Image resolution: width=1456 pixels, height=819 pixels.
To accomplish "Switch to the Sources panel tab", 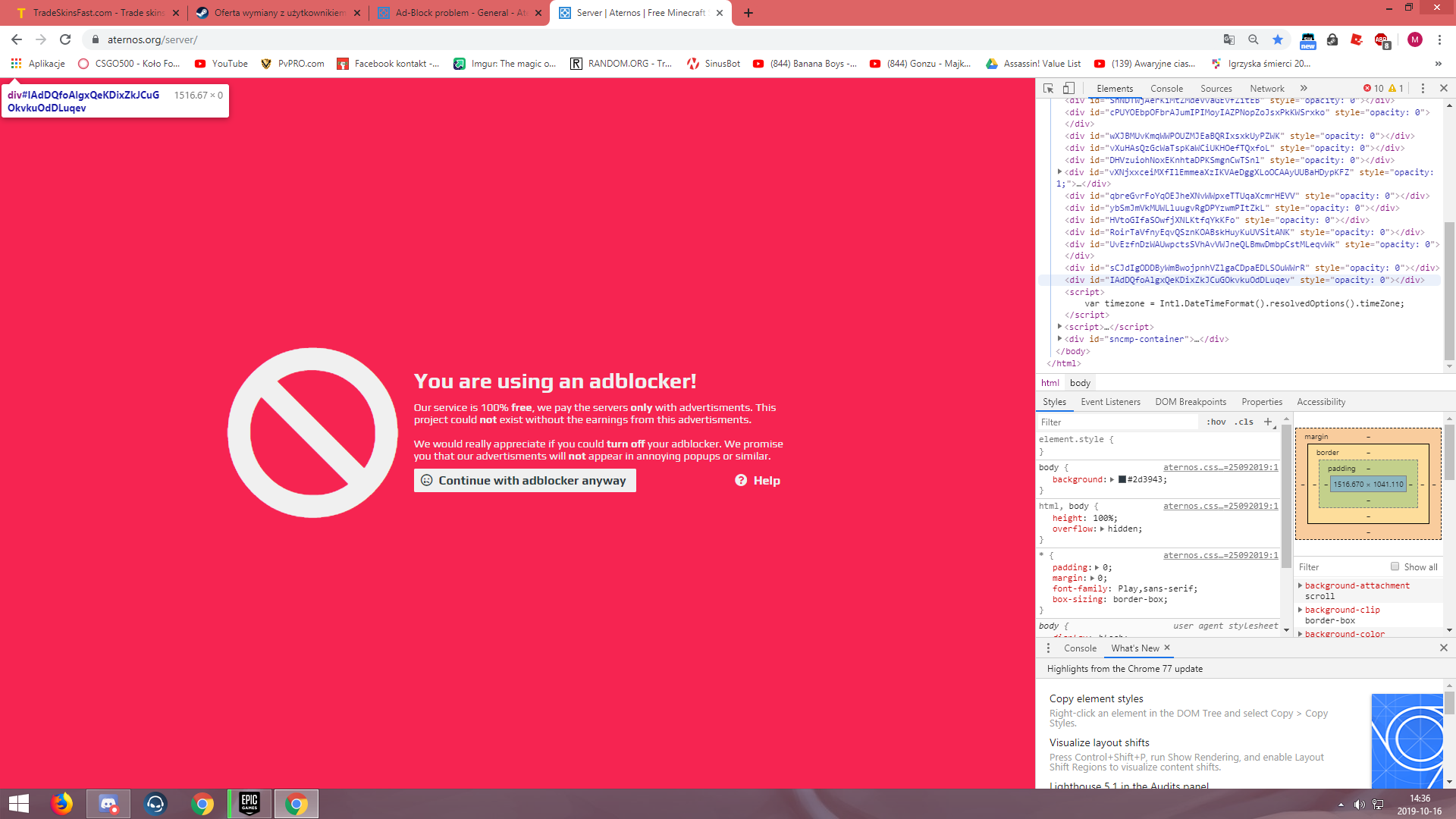I will tap(1216, 88).
